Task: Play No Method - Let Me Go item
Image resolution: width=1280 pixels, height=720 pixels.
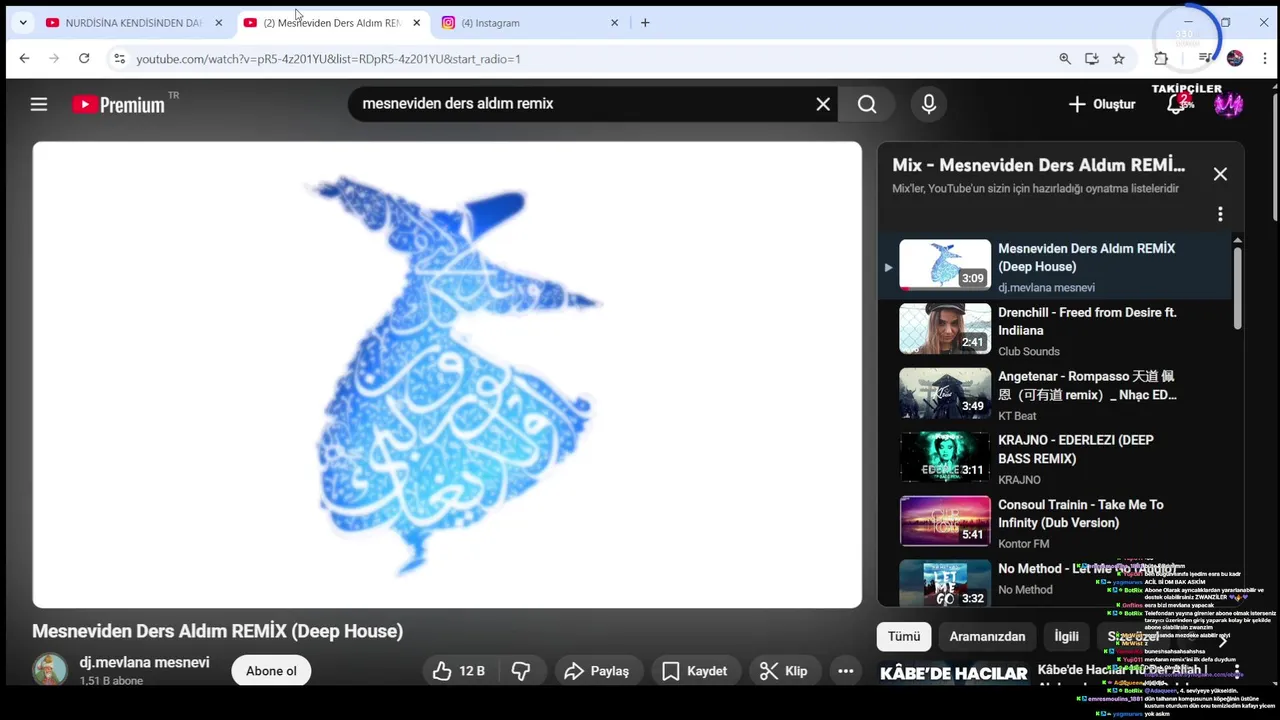Action: 1055,582
